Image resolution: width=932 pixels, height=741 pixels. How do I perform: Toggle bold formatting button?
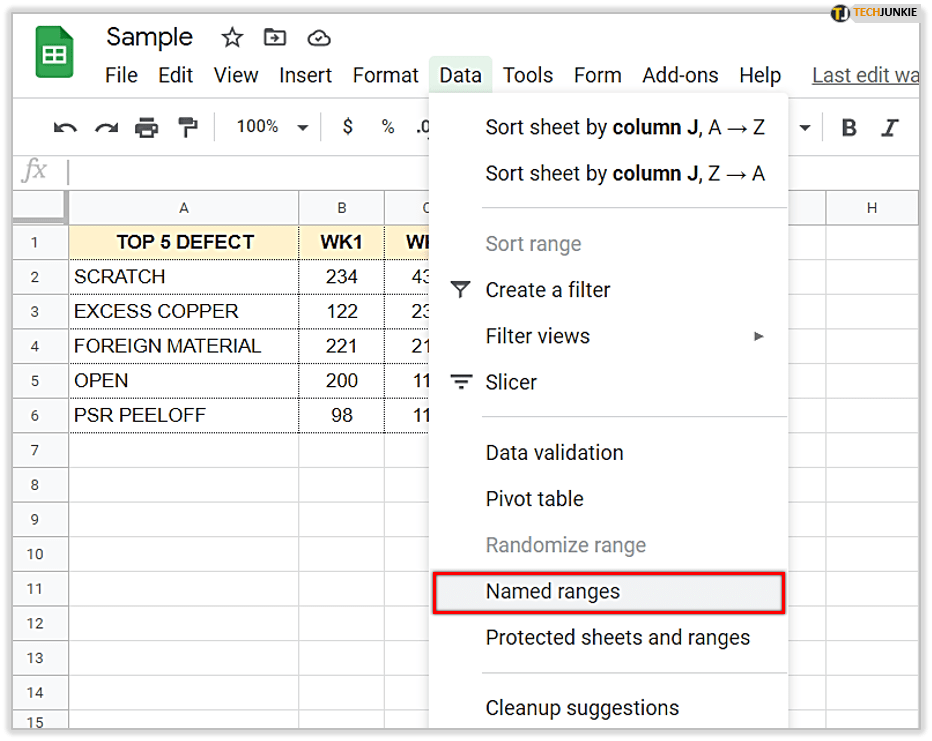849,127
